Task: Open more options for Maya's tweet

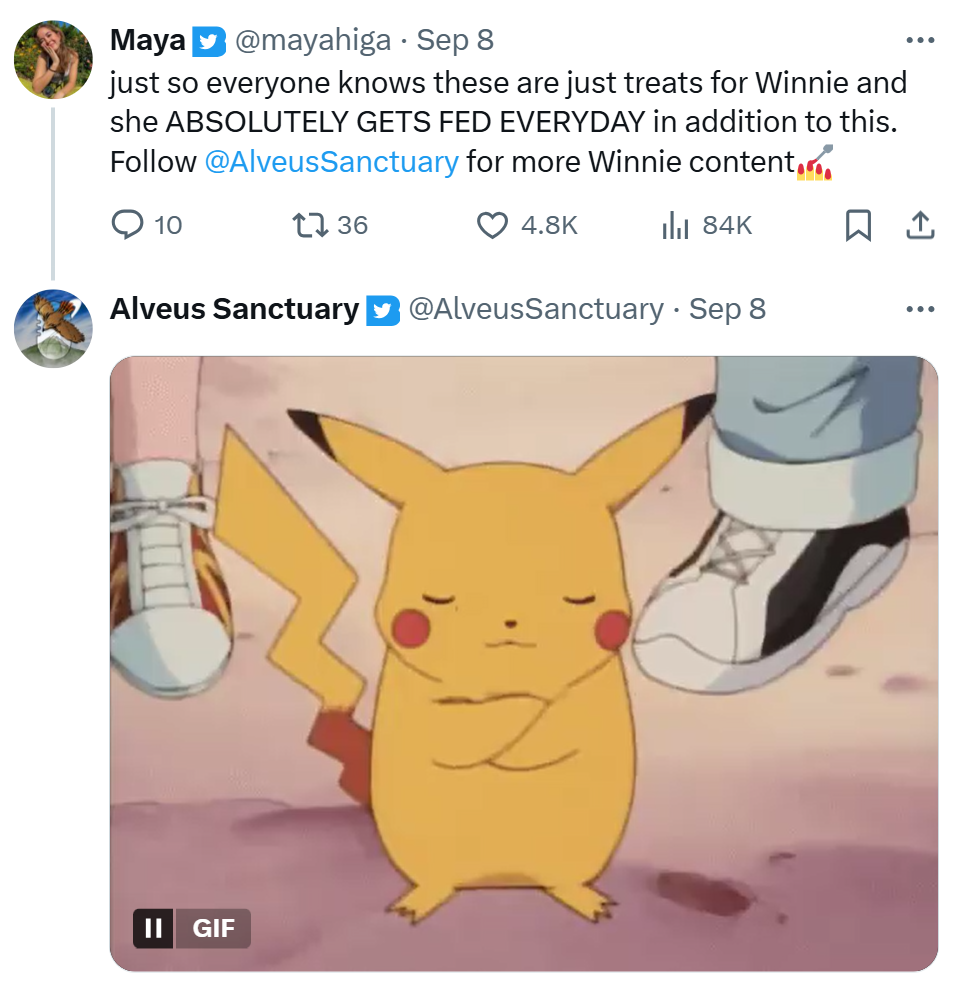Action: pyautogui.click(x=919, y=41)
